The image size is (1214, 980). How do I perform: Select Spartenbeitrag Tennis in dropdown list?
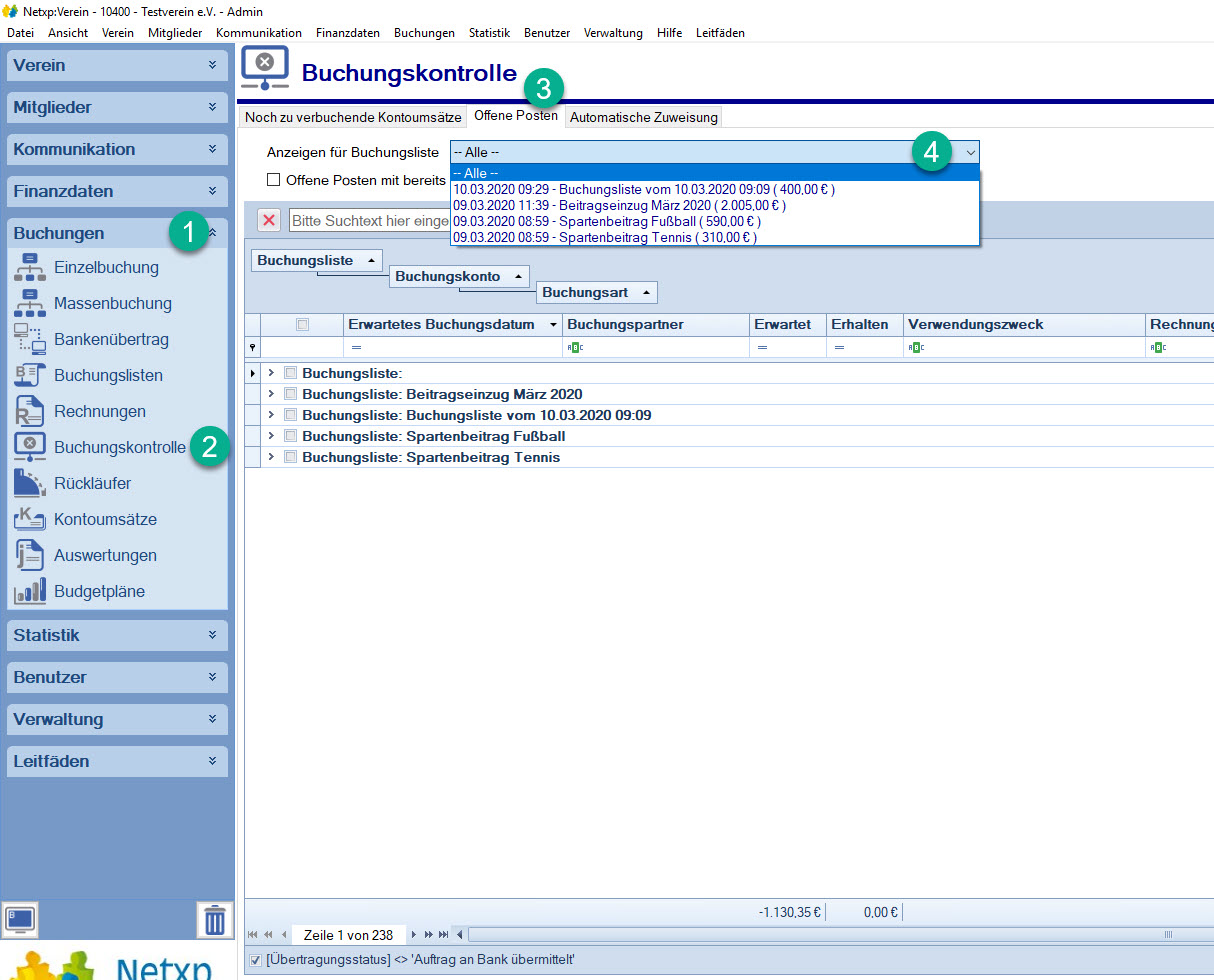[604, 237]
